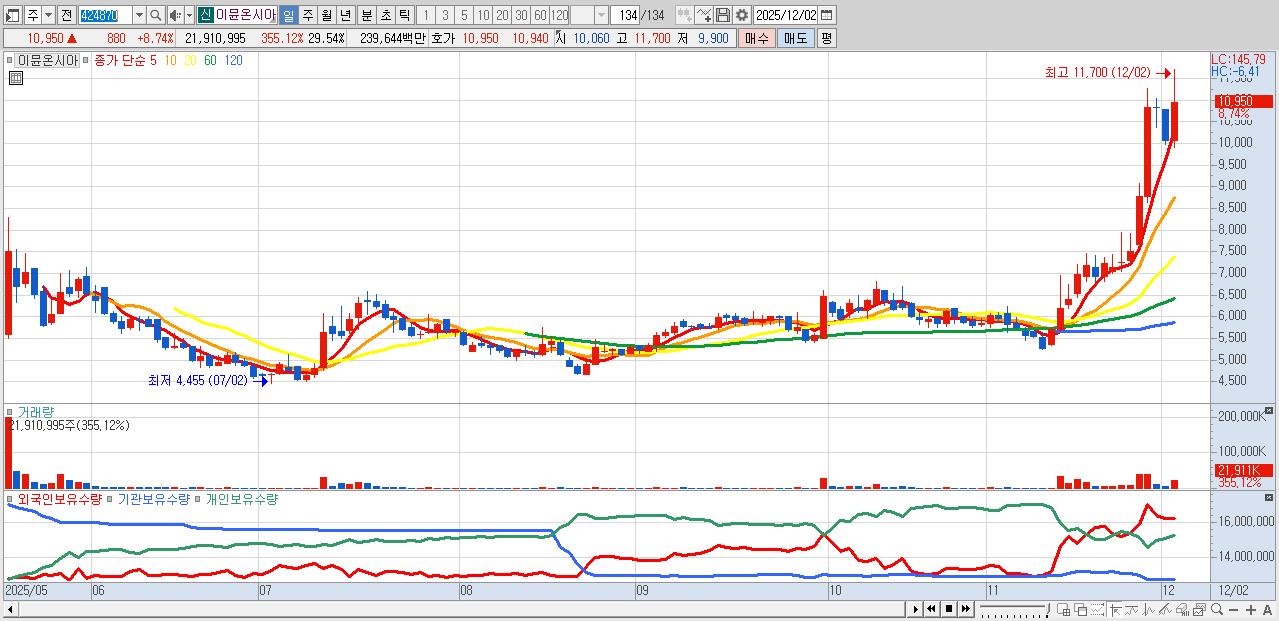The height and width of the screenshot is (621, 1279).
Task: Click the candle count field showing 134
Action: click(x=625, y=15)
